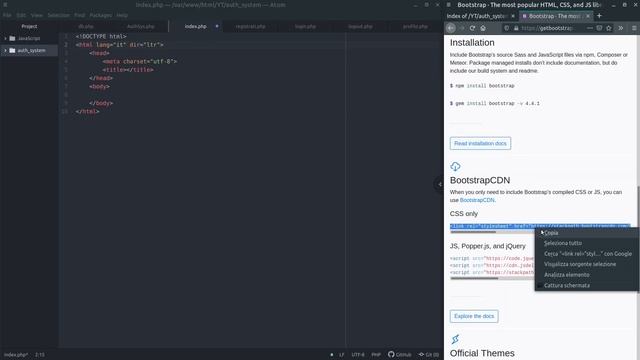Click the 'npm install bootstrap' command text
The height and width of the screenshot is (360, 640).
482,86
